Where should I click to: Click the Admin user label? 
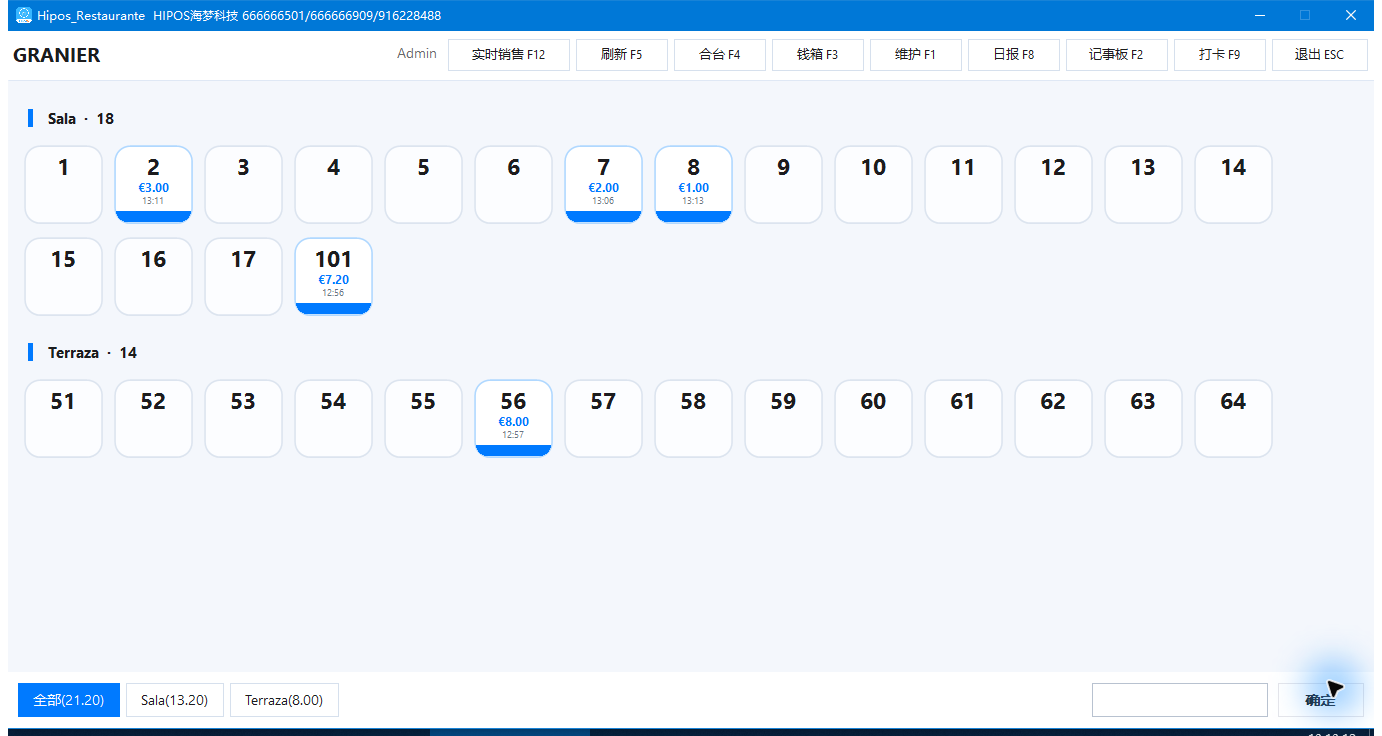(x=417, y=54)
